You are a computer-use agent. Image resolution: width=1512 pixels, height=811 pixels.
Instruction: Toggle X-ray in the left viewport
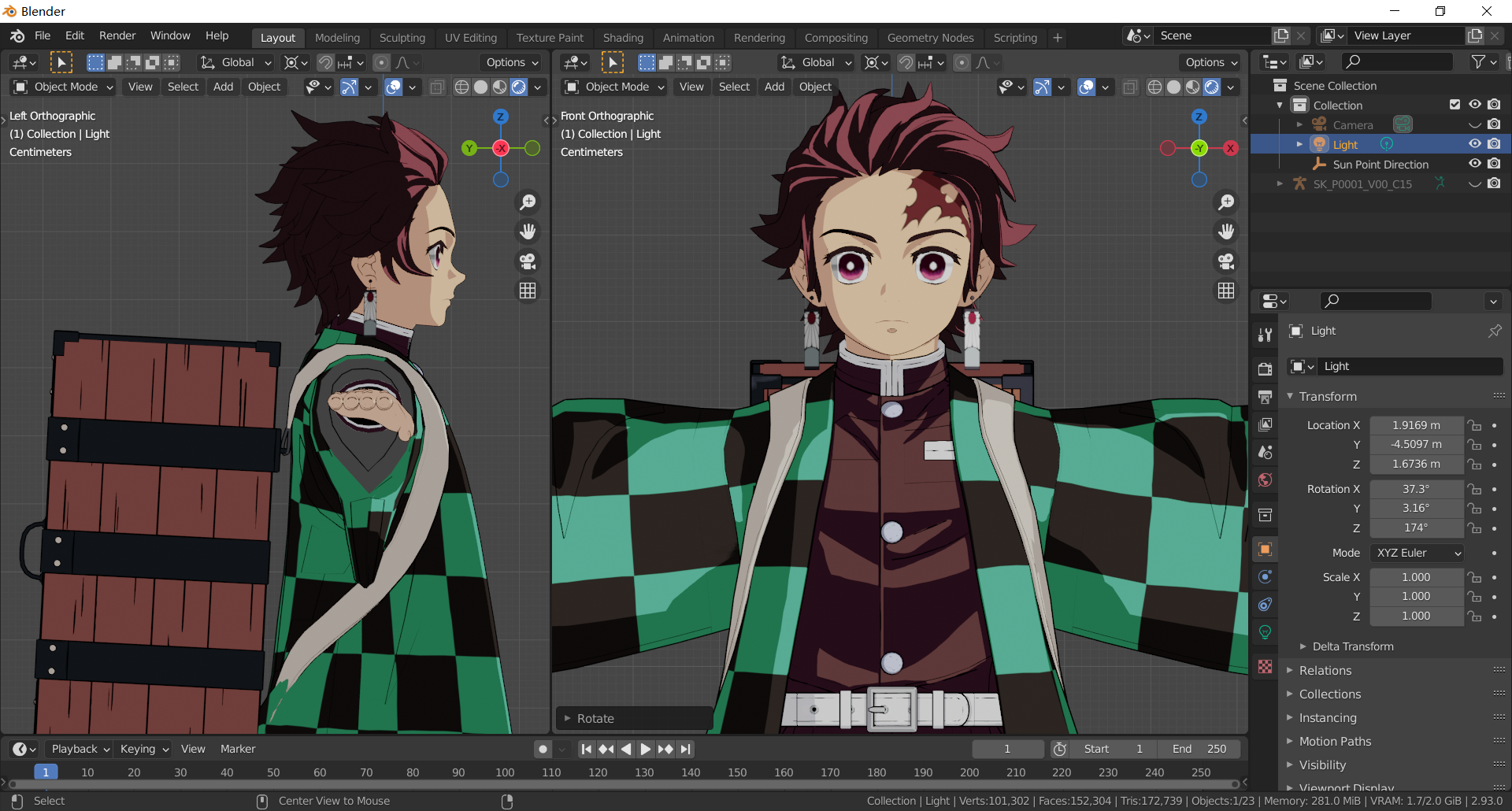[437, 87]
